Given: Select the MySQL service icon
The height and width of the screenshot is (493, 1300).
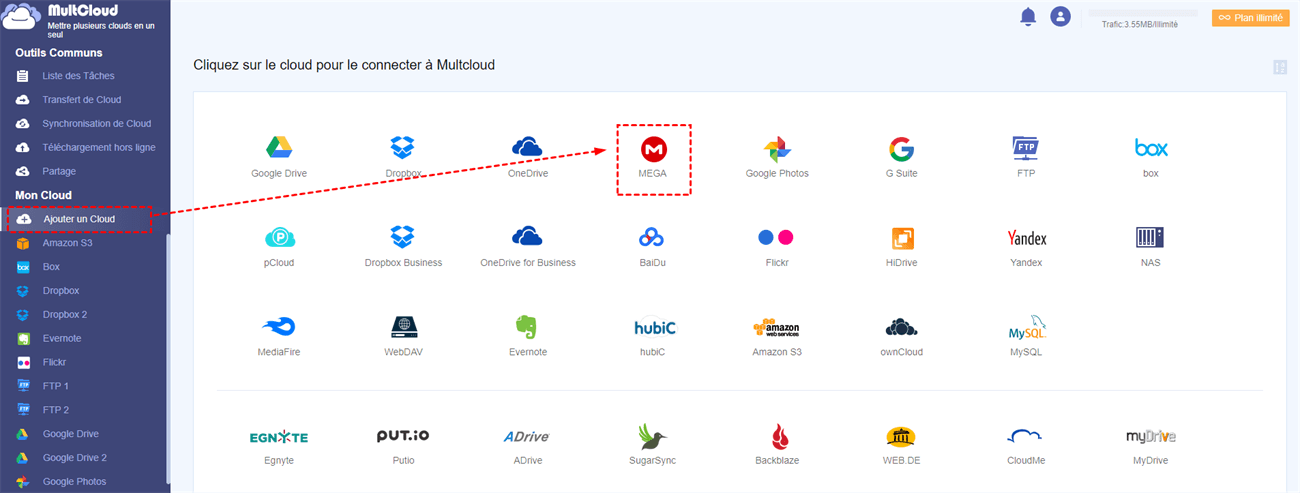Looking at the screenshot, I should tap(1027, 327).
